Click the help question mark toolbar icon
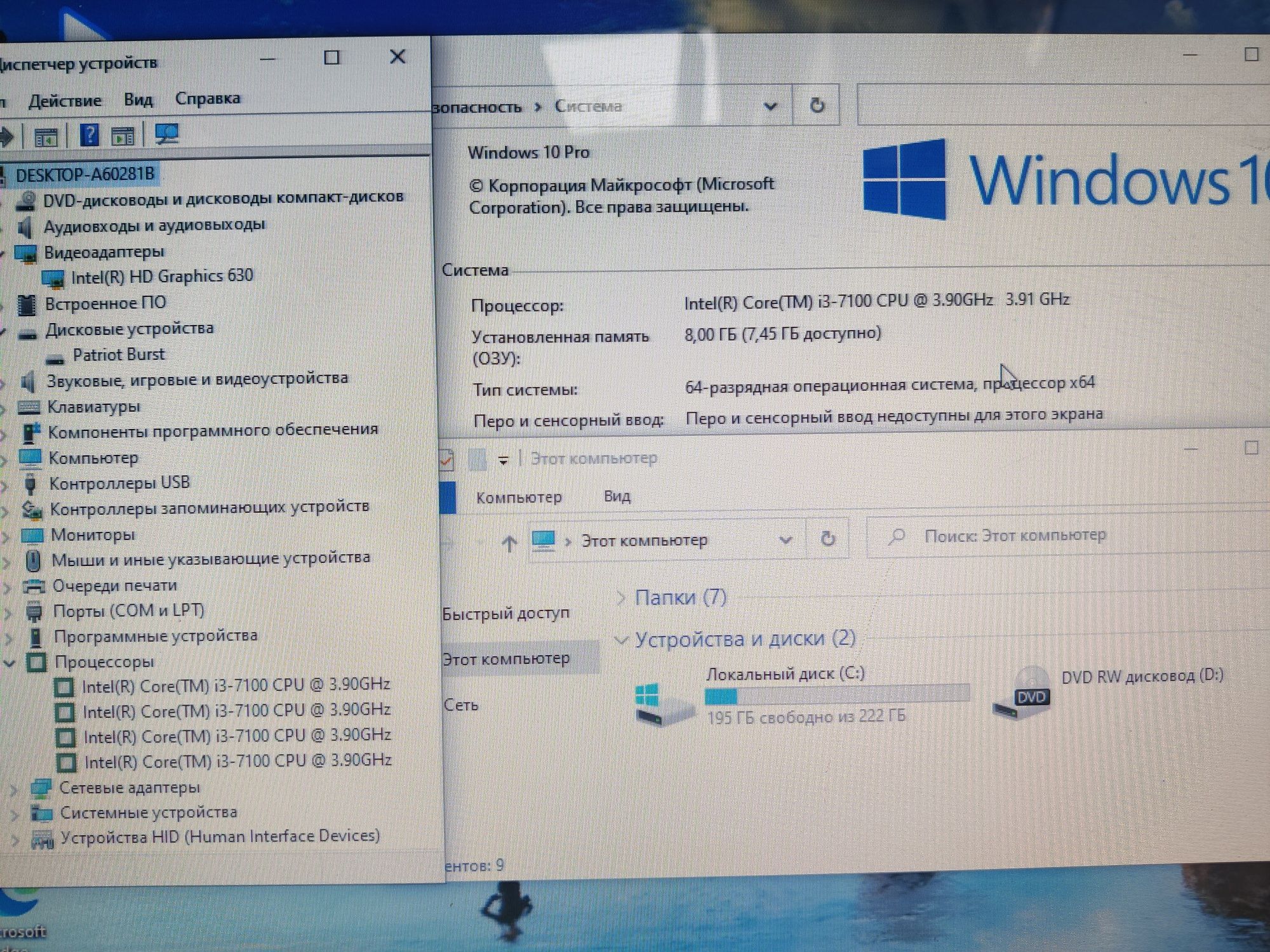This screenshot has width=1270, height=952. [x=90, y=135]
